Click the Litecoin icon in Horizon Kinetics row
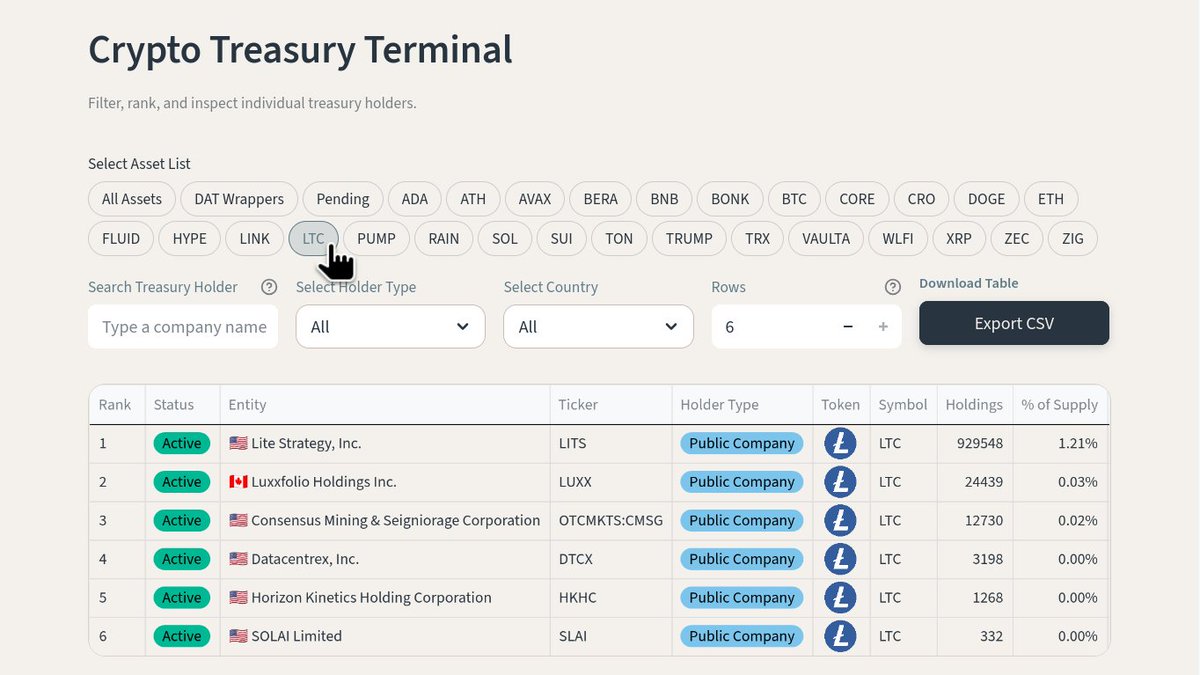 840,598
